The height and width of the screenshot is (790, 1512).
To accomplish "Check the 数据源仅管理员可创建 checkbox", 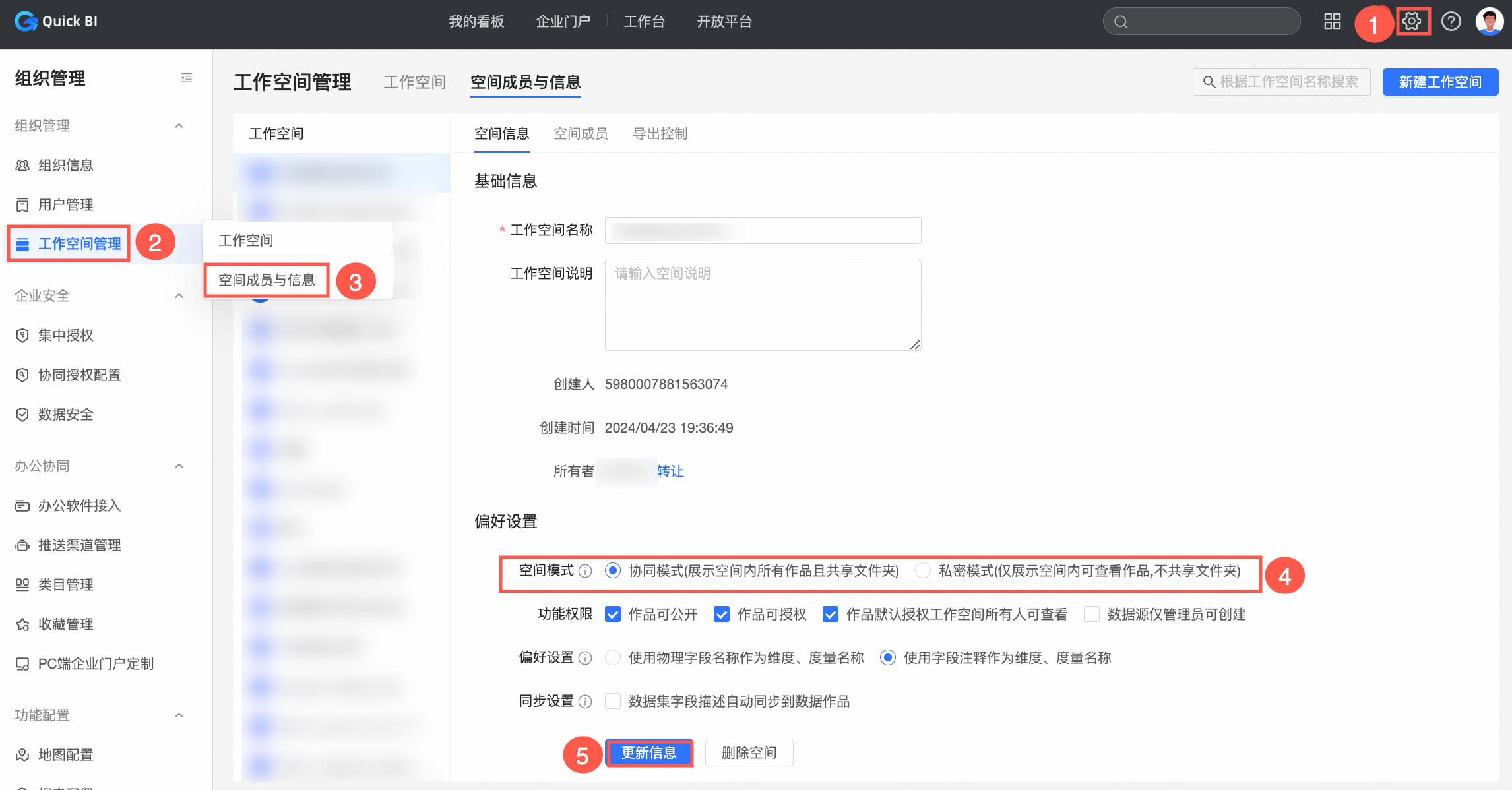I will [1092, 615].
